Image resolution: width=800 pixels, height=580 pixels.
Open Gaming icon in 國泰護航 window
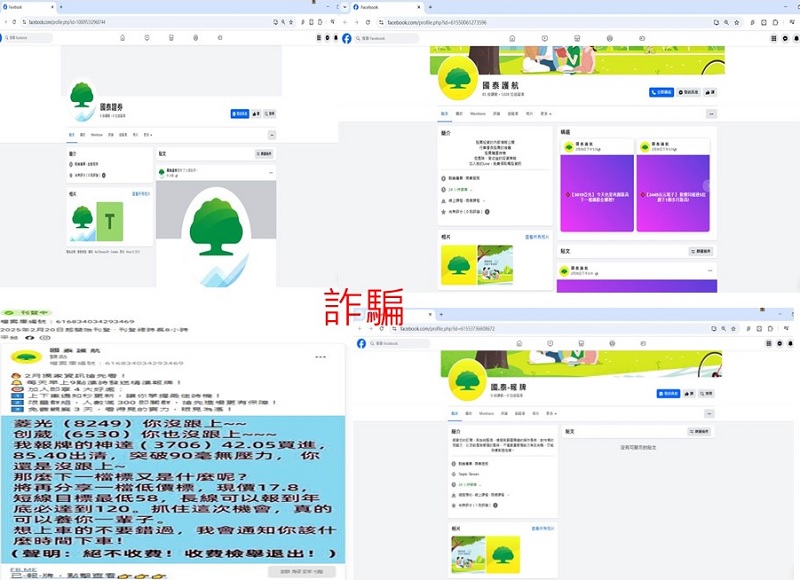tap(642, 38)
